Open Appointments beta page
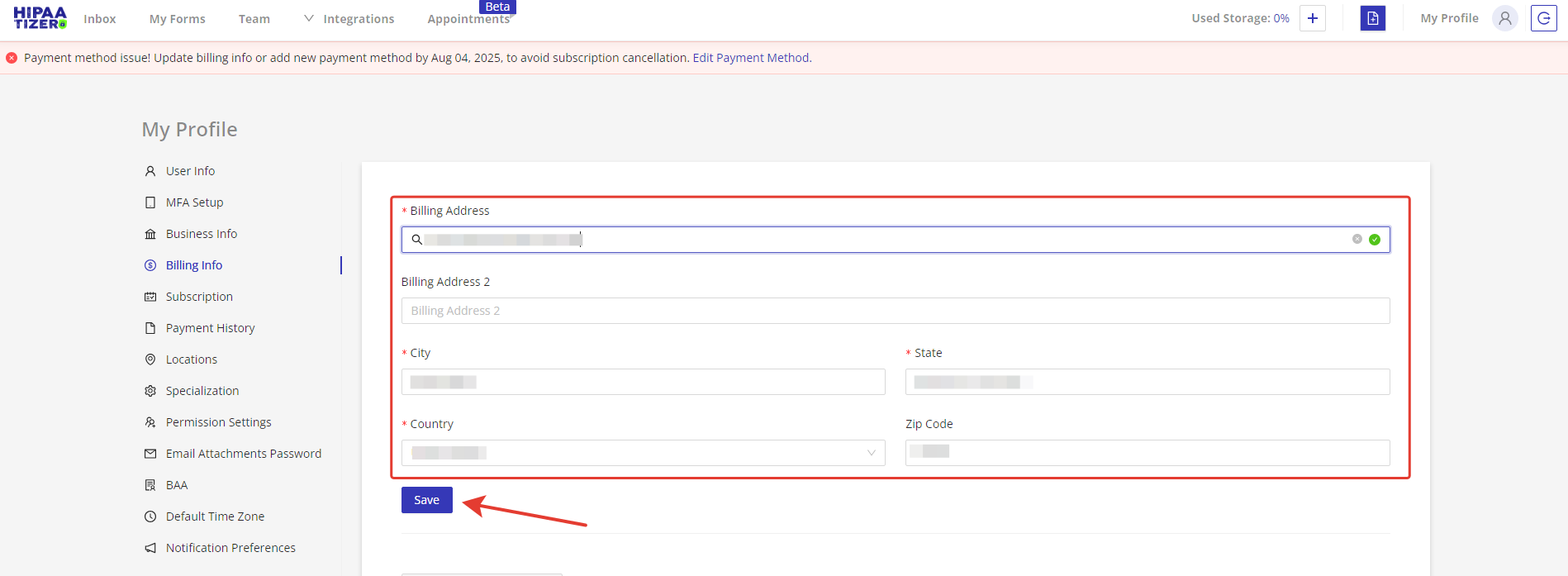This screenshot has width=1568, height=576. click(x=468, y=19)
